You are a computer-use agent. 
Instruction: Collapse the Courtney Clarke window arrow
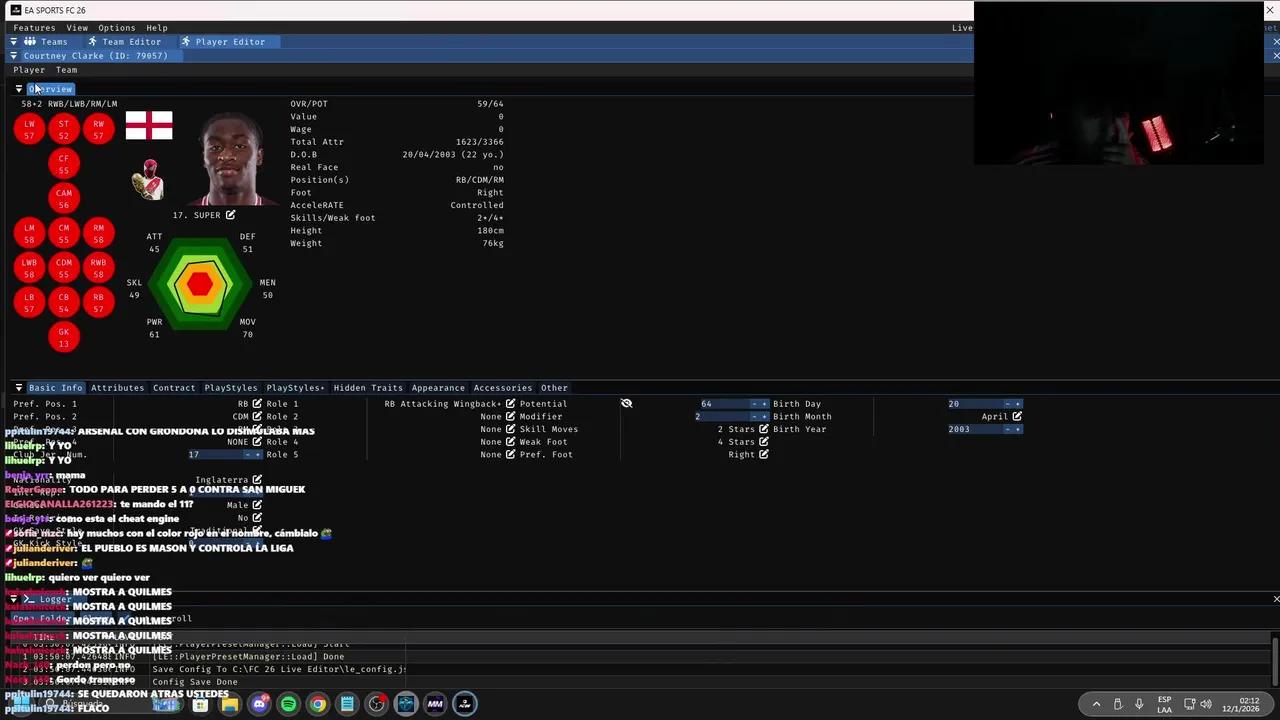click(14, 56)
